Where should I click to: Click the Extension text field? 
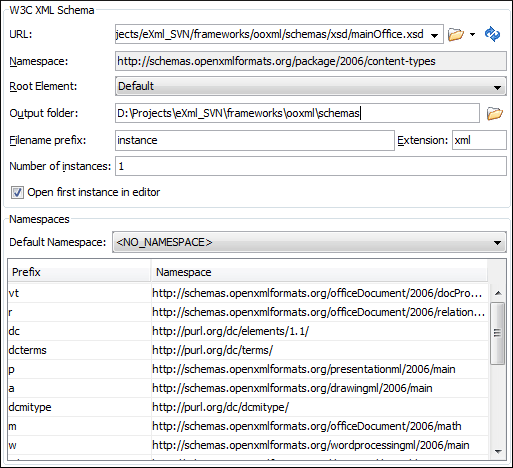[479, 140]
